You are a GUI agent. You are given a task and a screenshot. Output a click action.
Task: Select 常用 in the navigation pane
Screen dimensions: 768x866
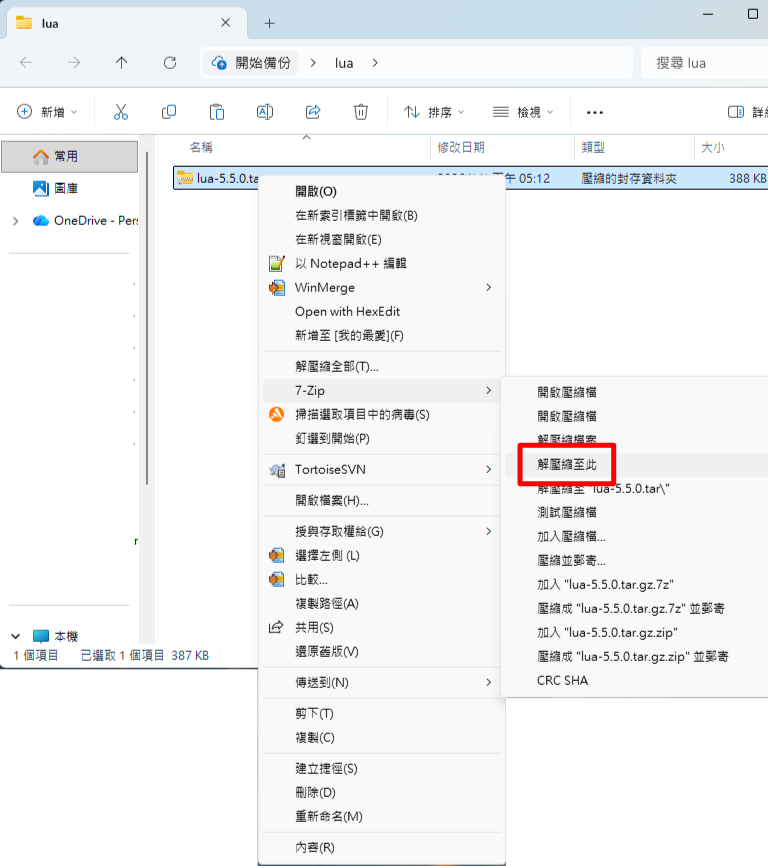[66, 157]
